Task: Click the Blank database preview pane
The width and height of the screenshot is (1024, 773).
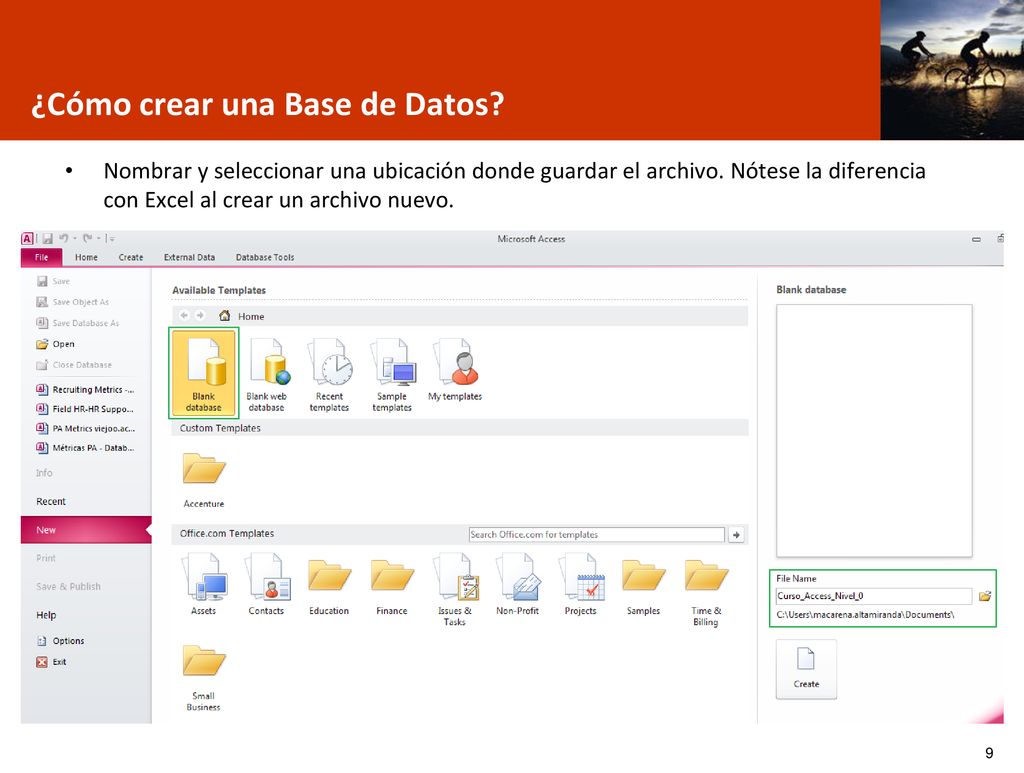Action: click(x=874, y=431)
